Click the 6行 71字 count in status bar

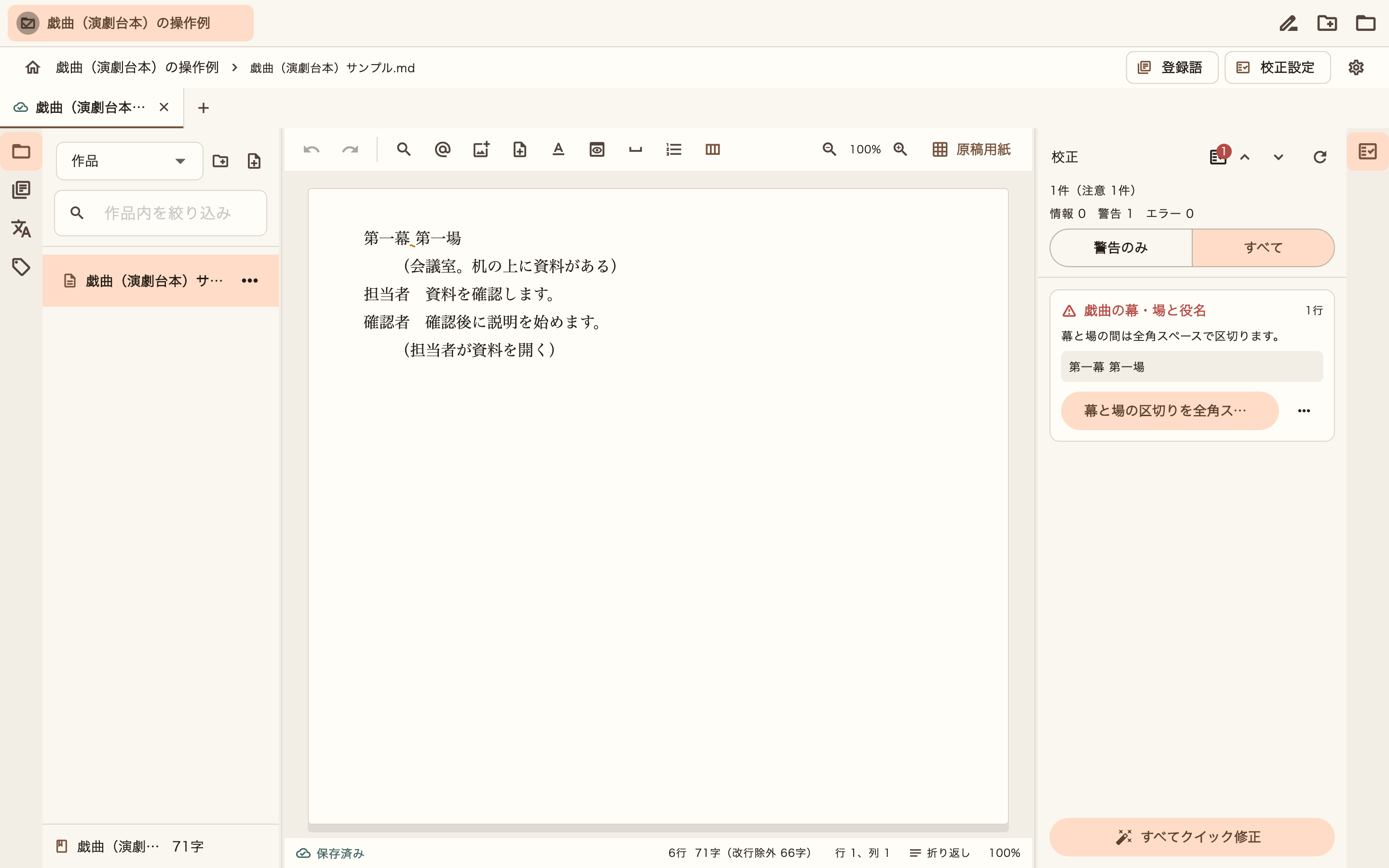[740, 853]
